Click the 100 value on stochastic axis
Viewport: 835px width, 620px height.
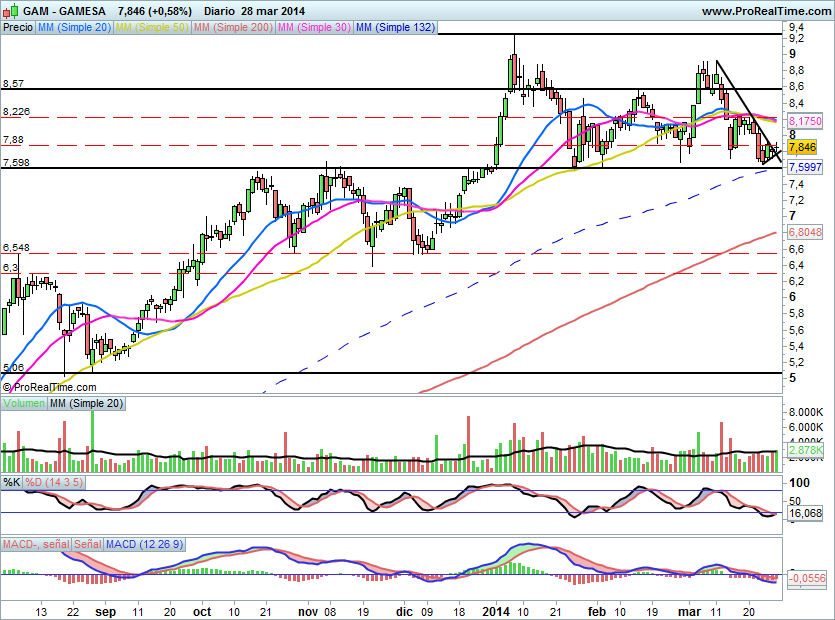point(800,483)
